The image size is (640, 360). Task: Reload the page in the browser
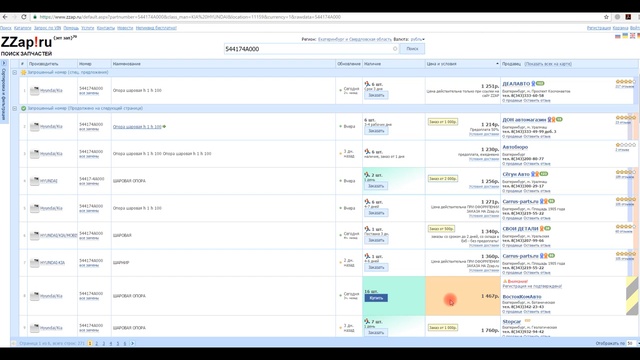pyautogui.click(x=24, y=17)
